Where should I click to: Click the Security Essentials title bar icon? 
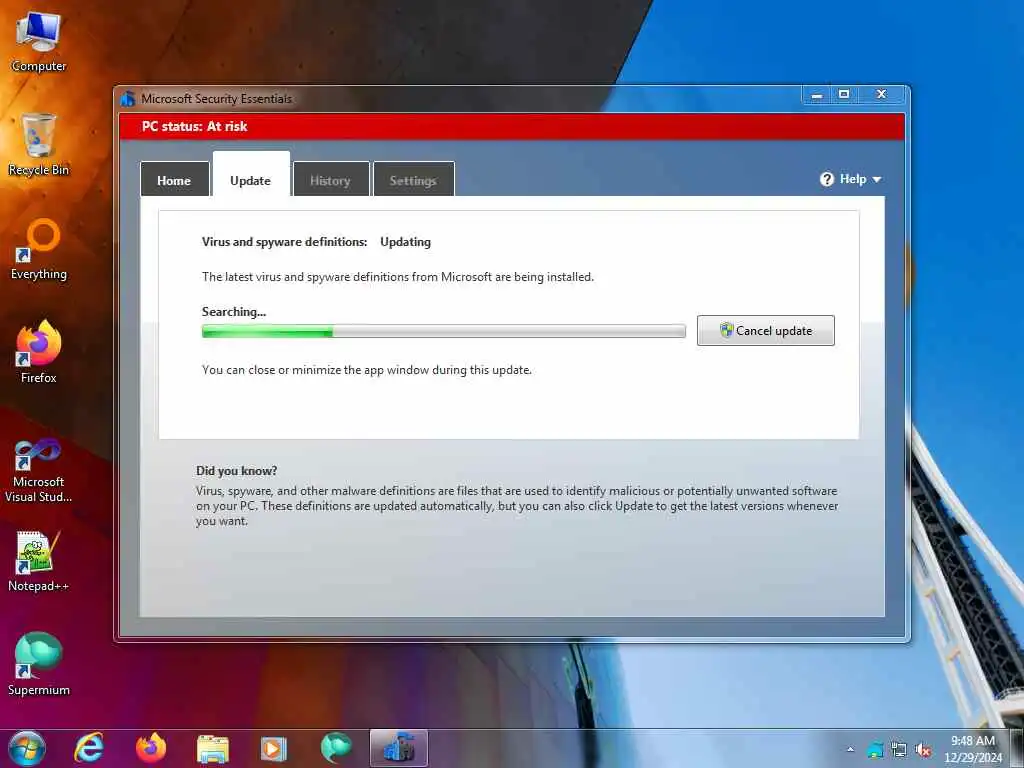tap(128, 99)
